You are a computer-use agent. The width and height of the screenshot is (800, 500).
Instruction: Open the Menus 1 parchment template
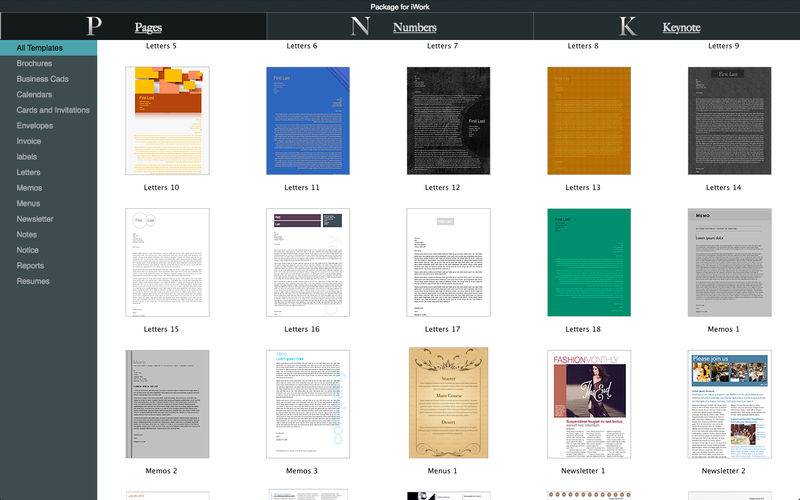[448, 403]
